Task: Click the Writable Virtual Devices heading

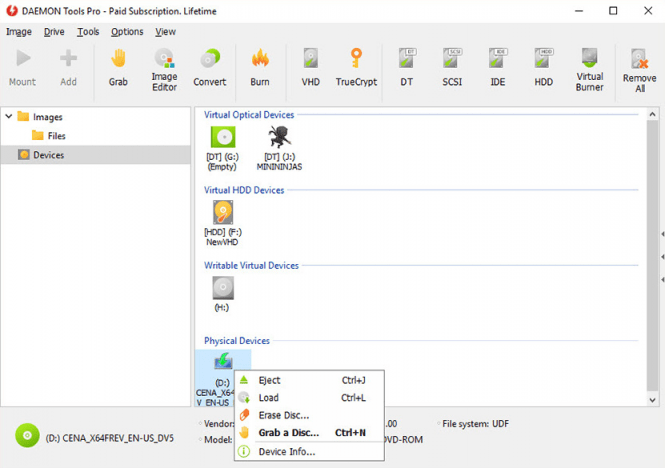Action: [x=251, y=266]
